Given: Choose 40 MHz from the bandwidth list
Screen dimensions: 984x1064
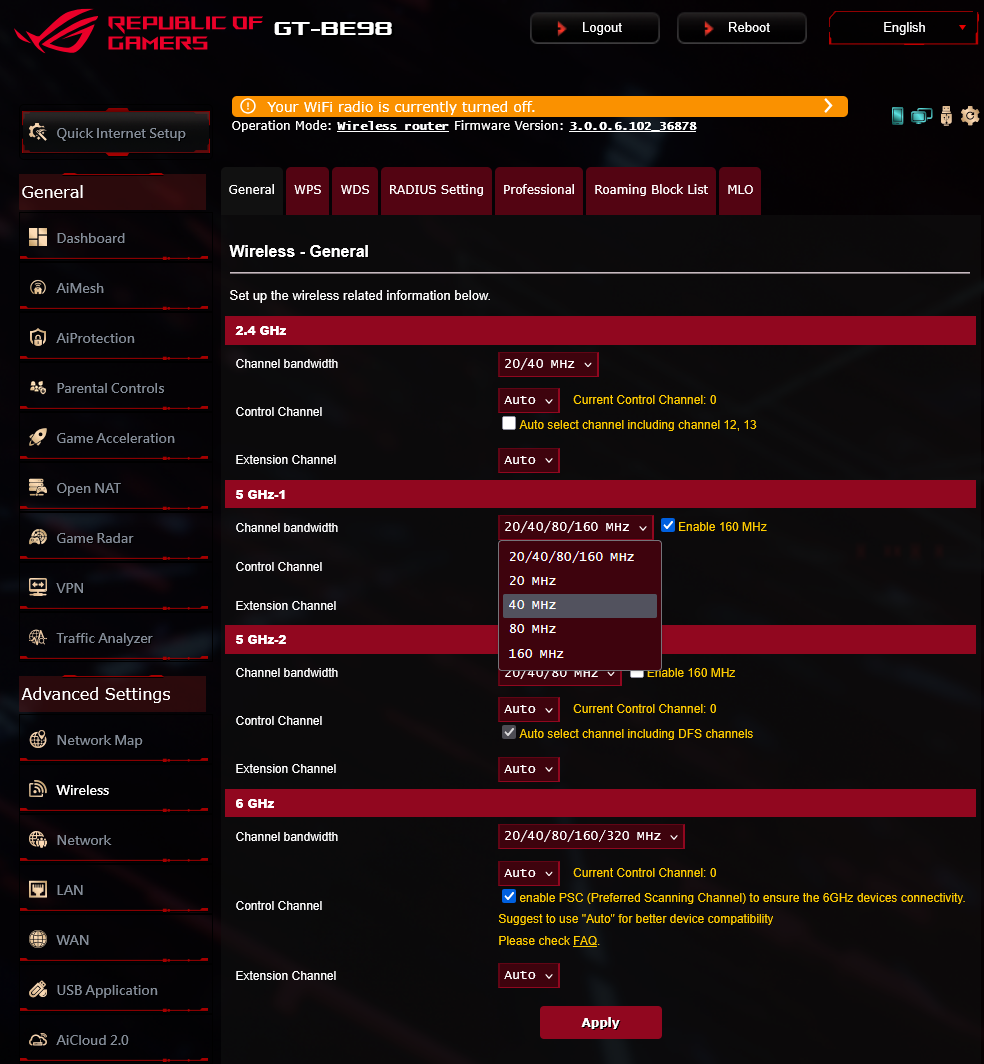Looking at the screenshot, I should pos(580,605).
